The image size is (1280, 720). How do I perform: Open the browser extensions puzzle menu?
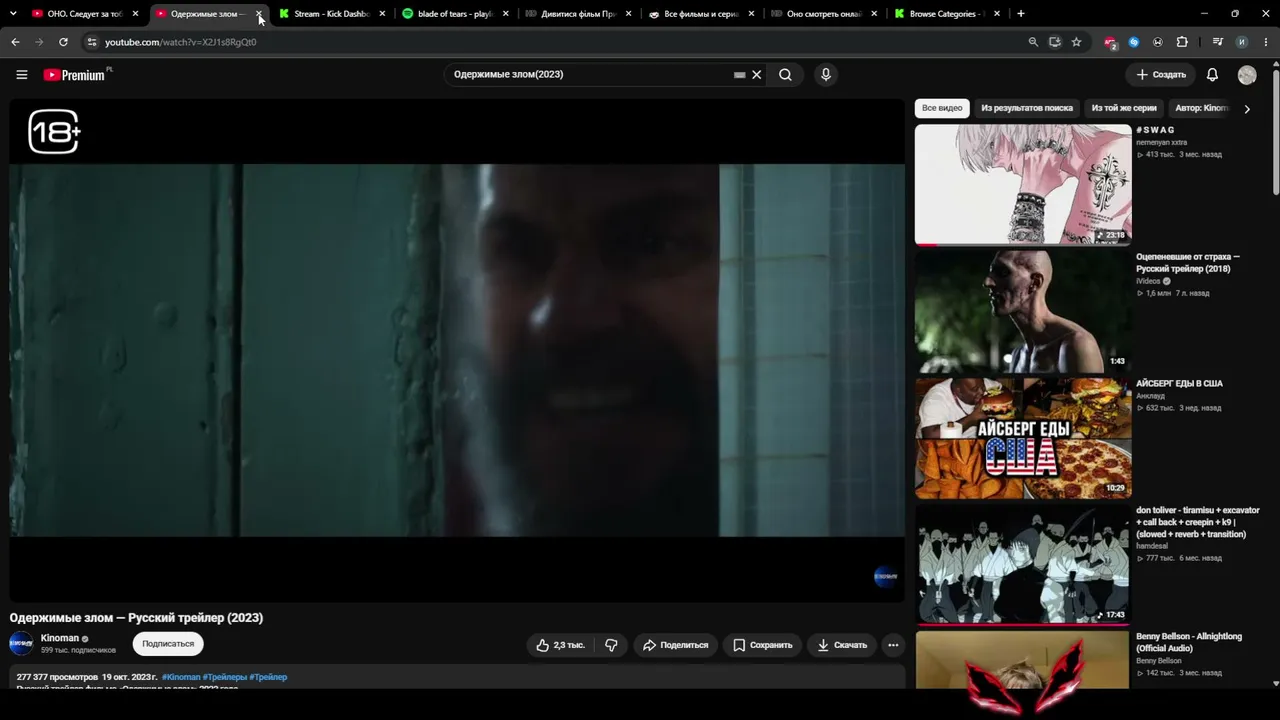(1182, 42)
